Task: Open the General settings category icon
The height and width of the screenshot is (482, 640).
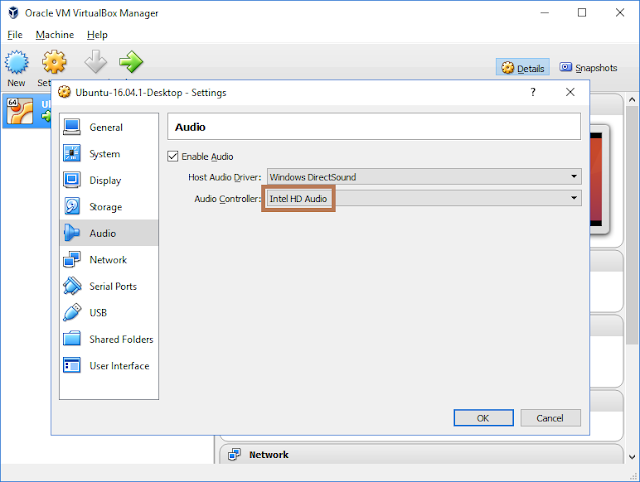Action: 72,127
